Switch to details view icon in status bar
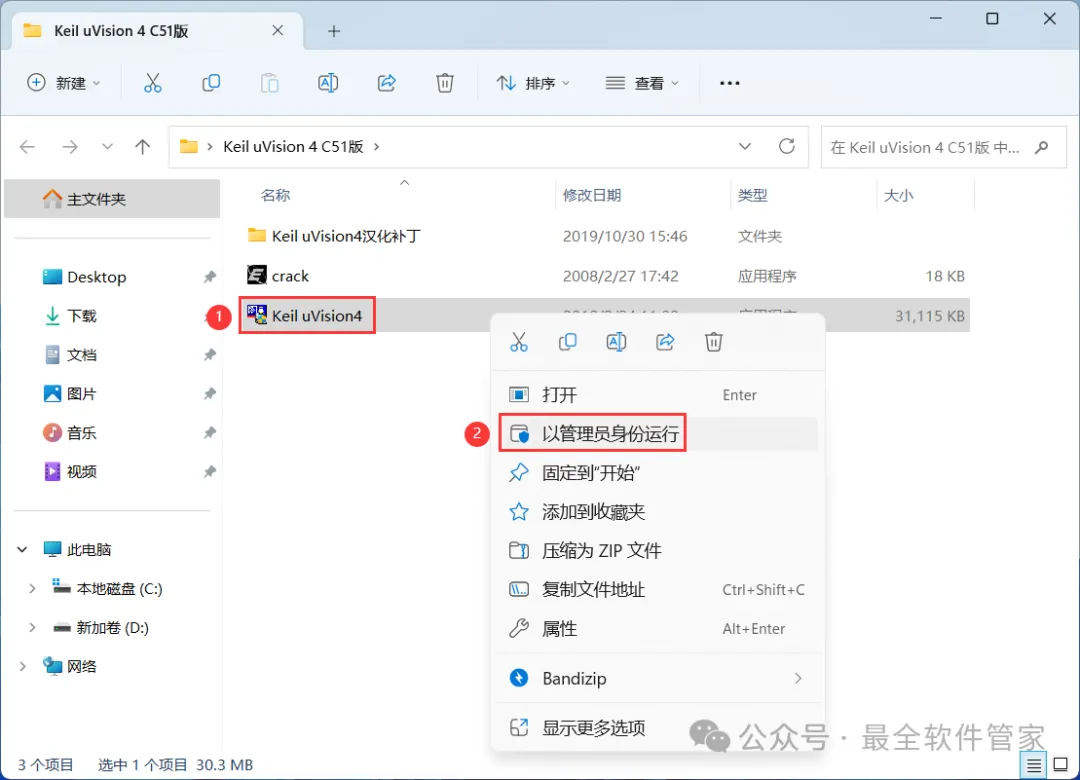Image resolution: width=1080 pixels, height=780 pixels. (x=1033, y=765)
